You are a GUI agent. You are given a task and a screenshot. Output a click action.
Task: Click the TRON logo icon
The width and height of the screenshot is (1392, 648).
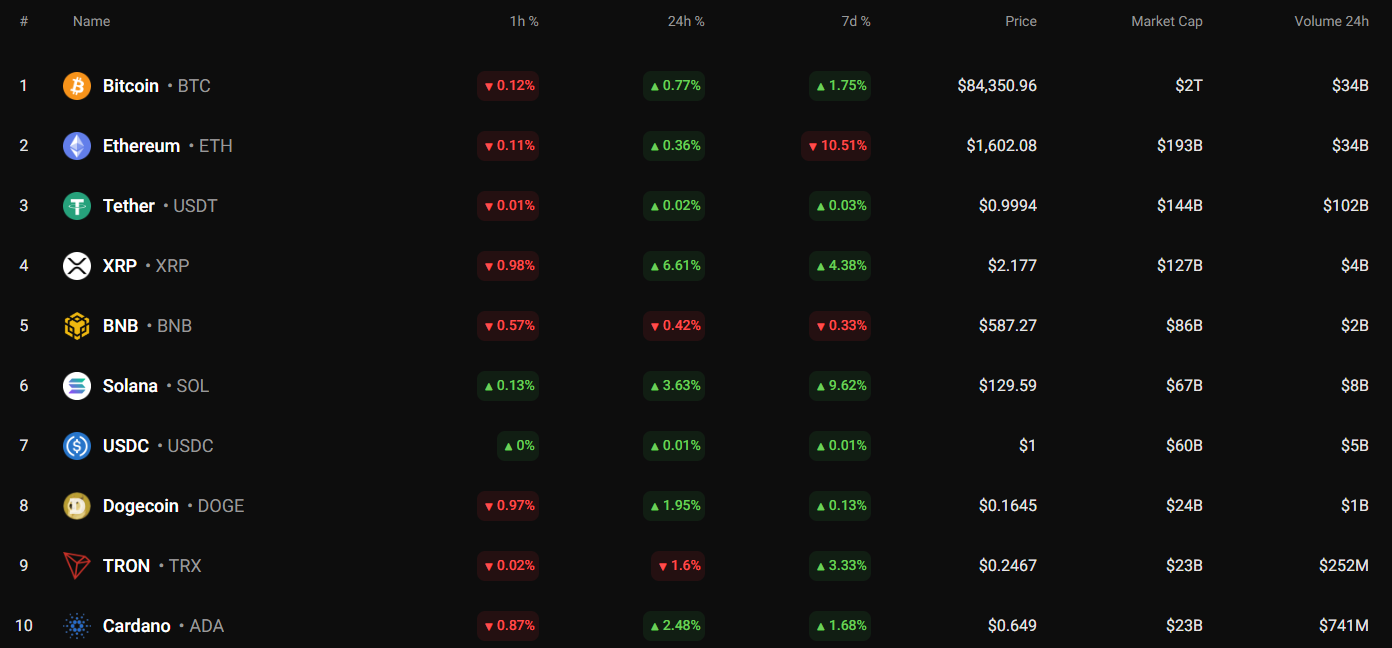click(x=77, y=566)
